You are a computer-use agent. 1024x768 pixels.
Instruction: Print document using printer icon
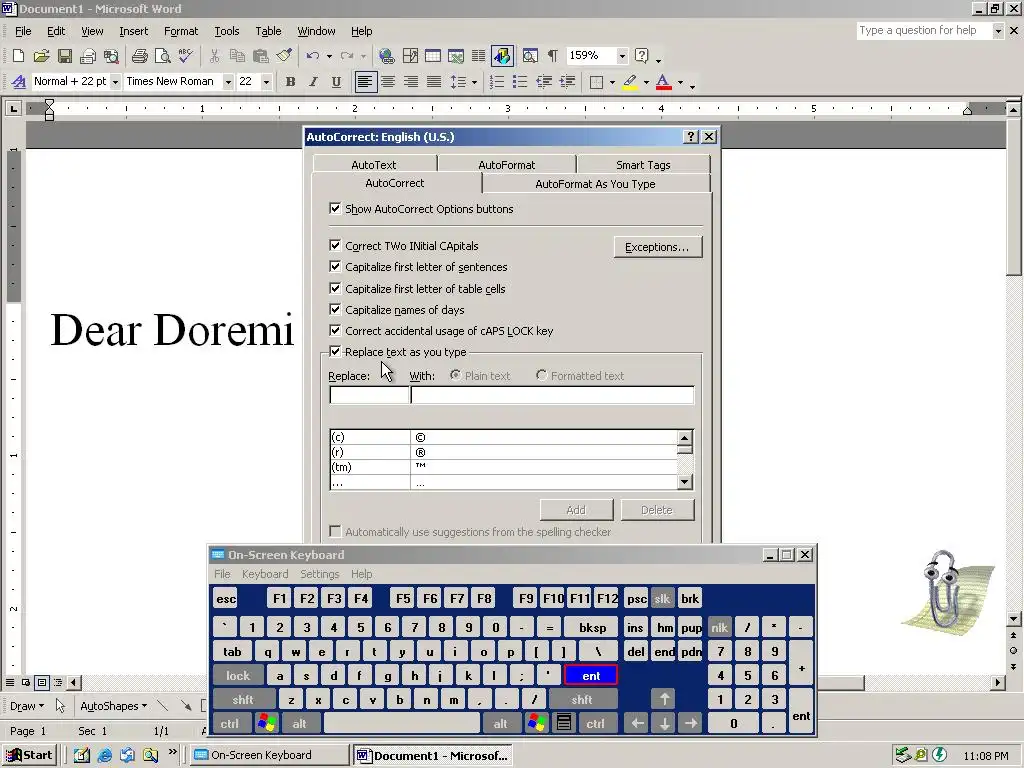(140, 56)
